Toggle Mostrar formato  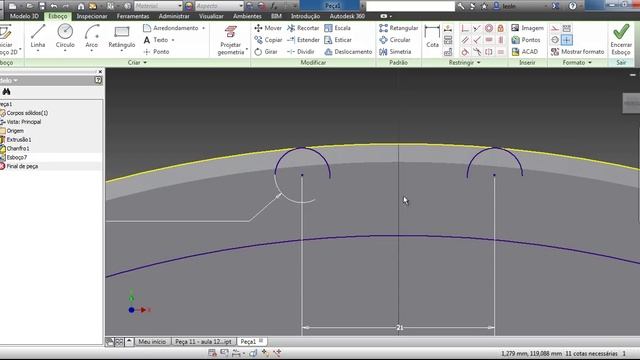[x=577, y=51]
